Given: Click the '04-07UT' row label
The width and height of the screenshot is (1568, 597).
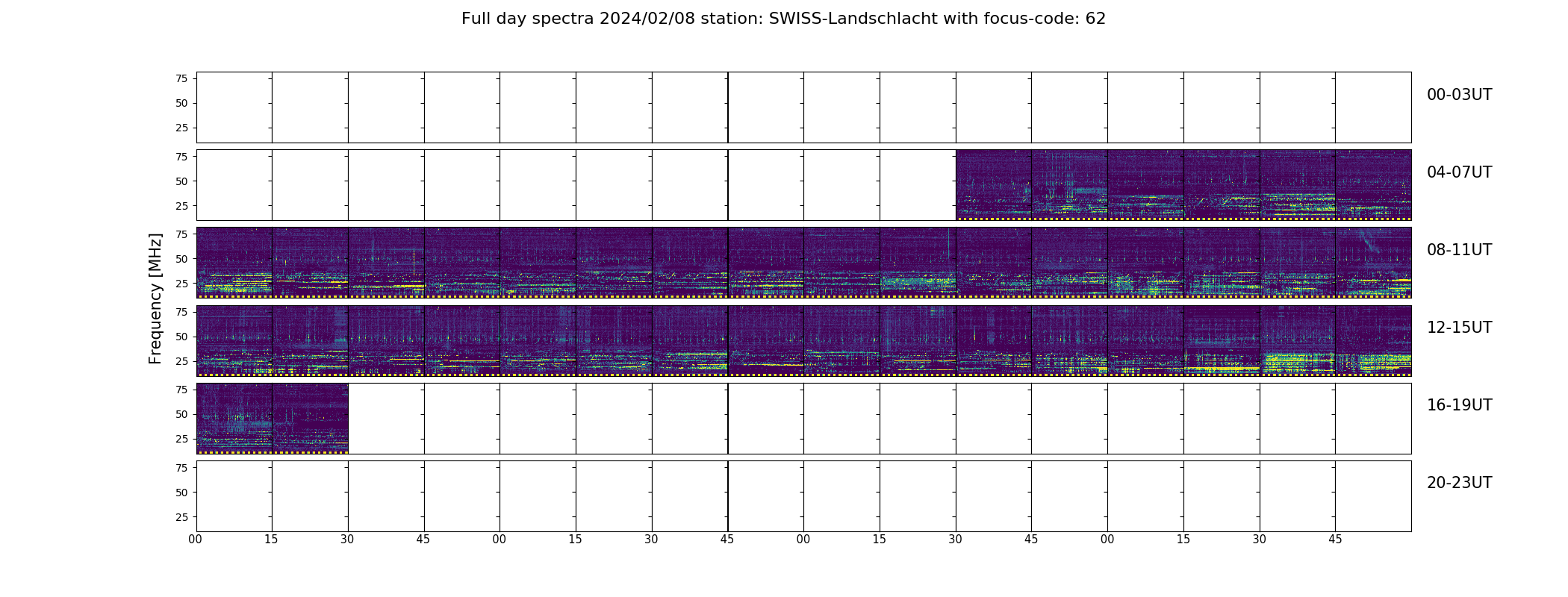Looking at the screenshot, I should [x=1459, y=172].
